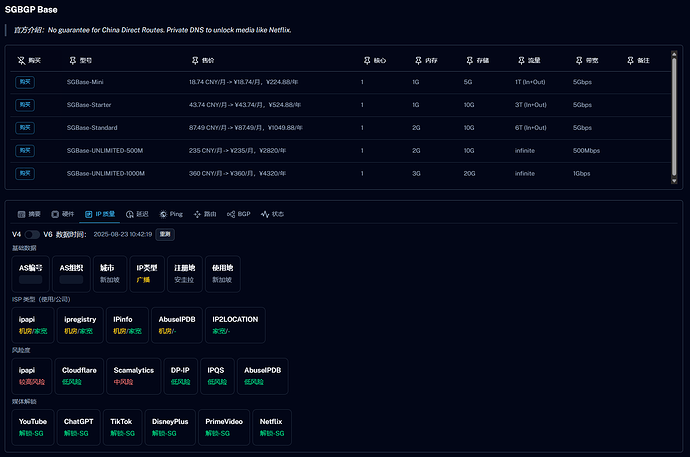
Task: Click the ChatGPT media unlock card
Action: point(78,427)
